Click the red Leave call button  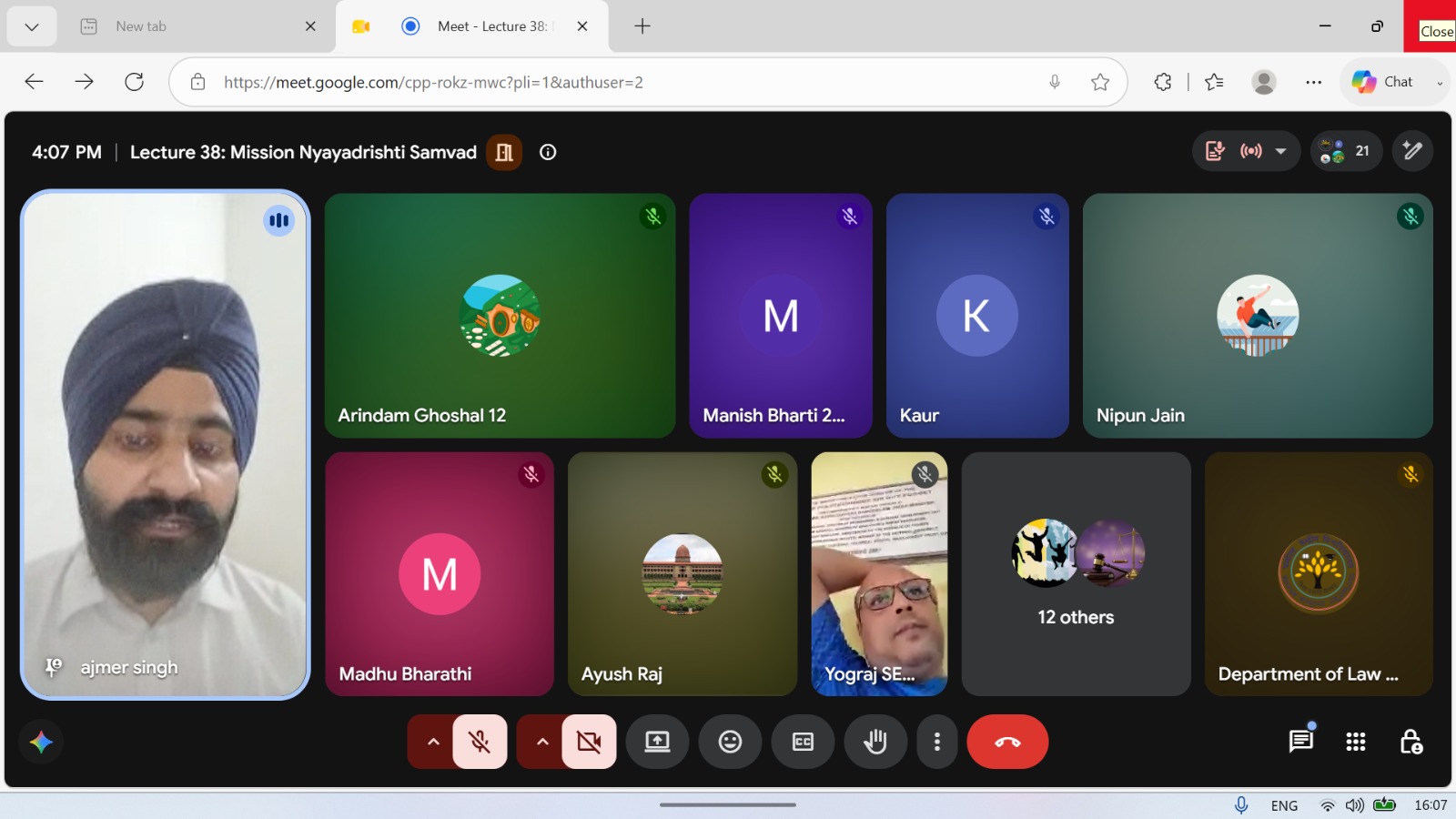click(1007, 742)
